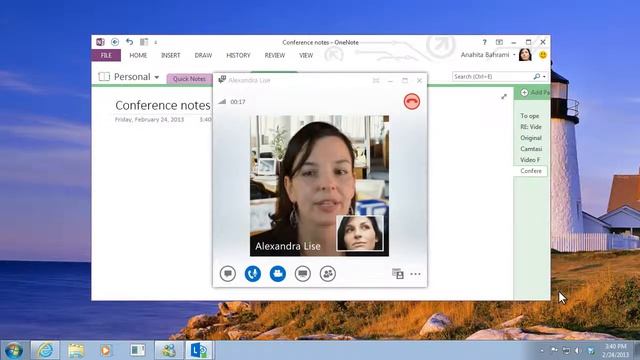
Task: Select the 'RE: Vide' page in the list
Action: 531,127
